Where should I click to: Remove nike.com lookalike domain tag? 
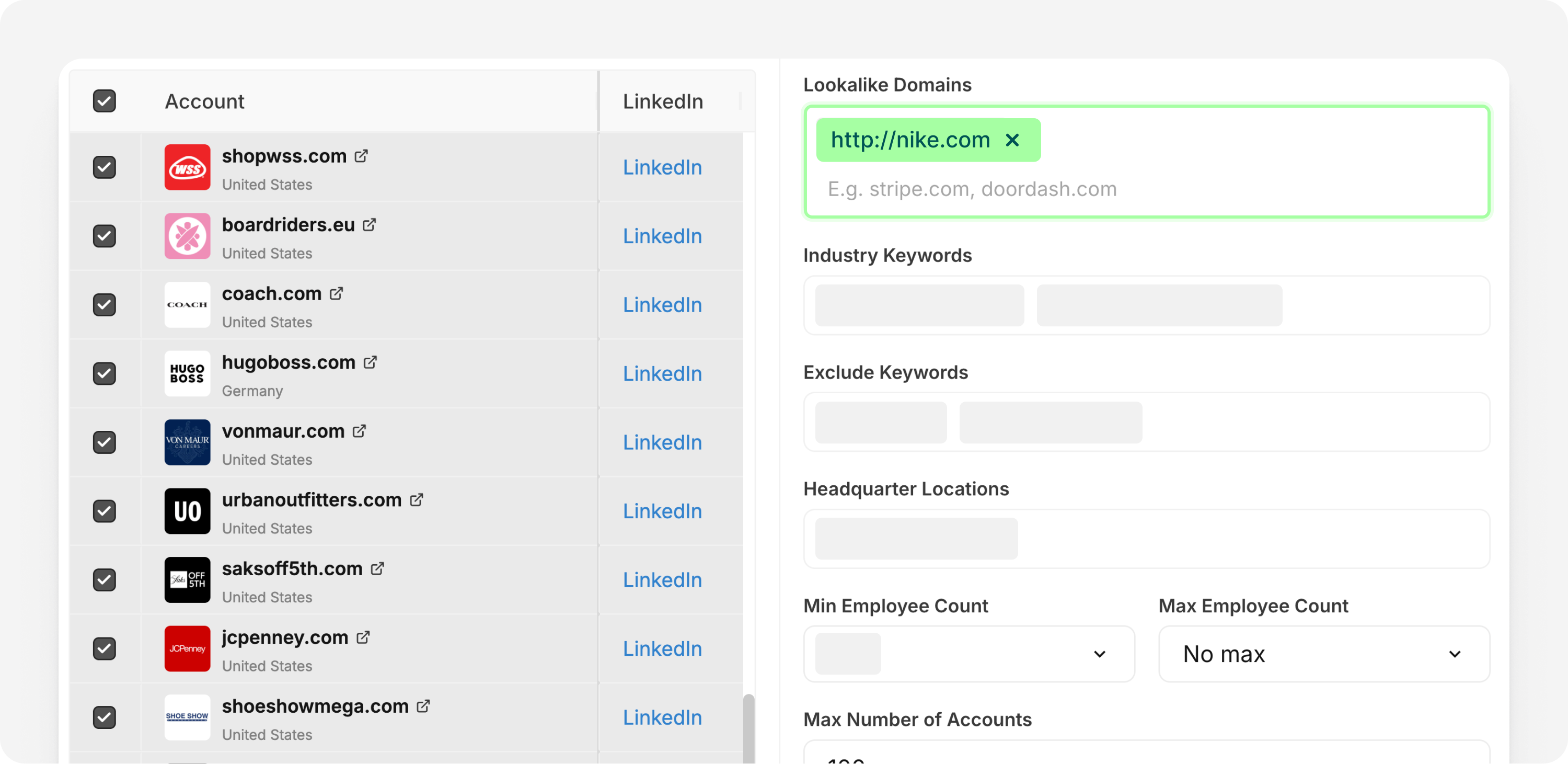pos(1012,140)
